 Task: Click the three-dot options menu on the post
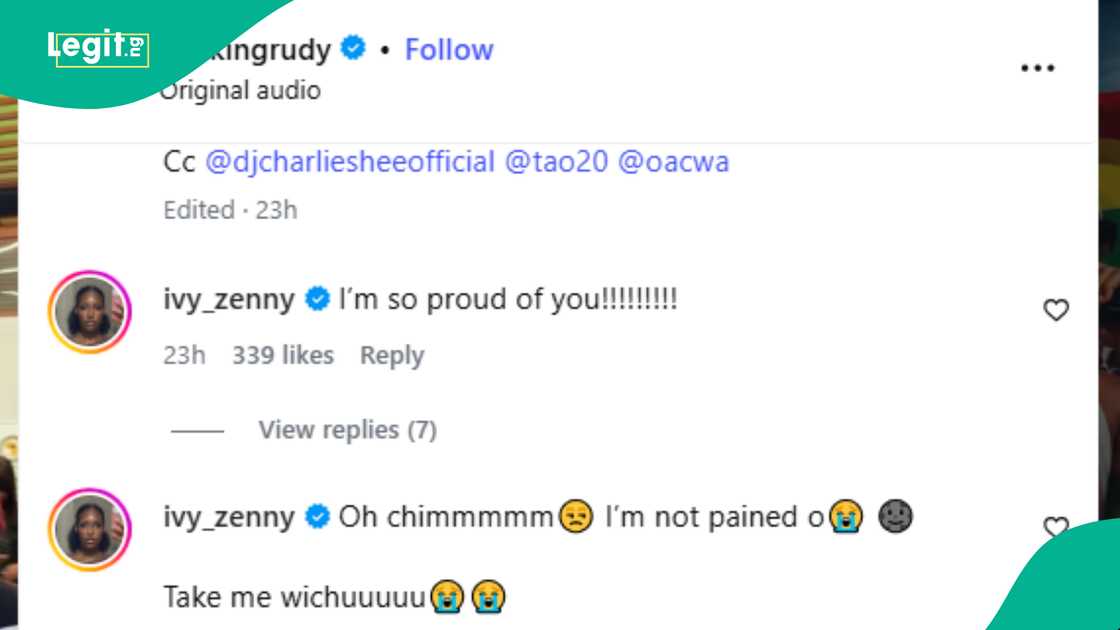pyautogui.click(x=1038, y=67)
